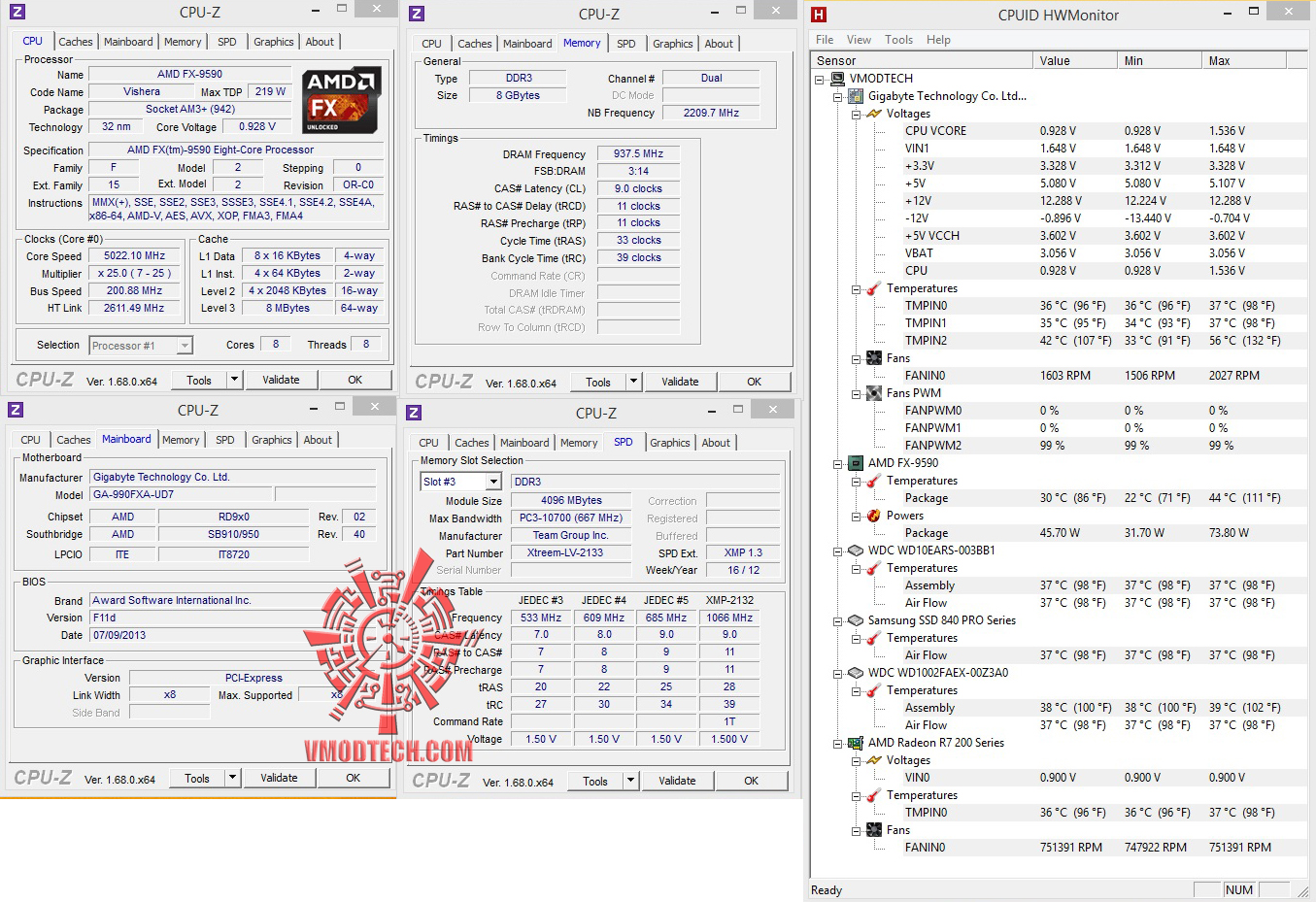This screenshot has width=1316, height=902.
Task: Click the title bar icon of the CPU-Z window showing the Memory tab
Action: tap(417, 14)
